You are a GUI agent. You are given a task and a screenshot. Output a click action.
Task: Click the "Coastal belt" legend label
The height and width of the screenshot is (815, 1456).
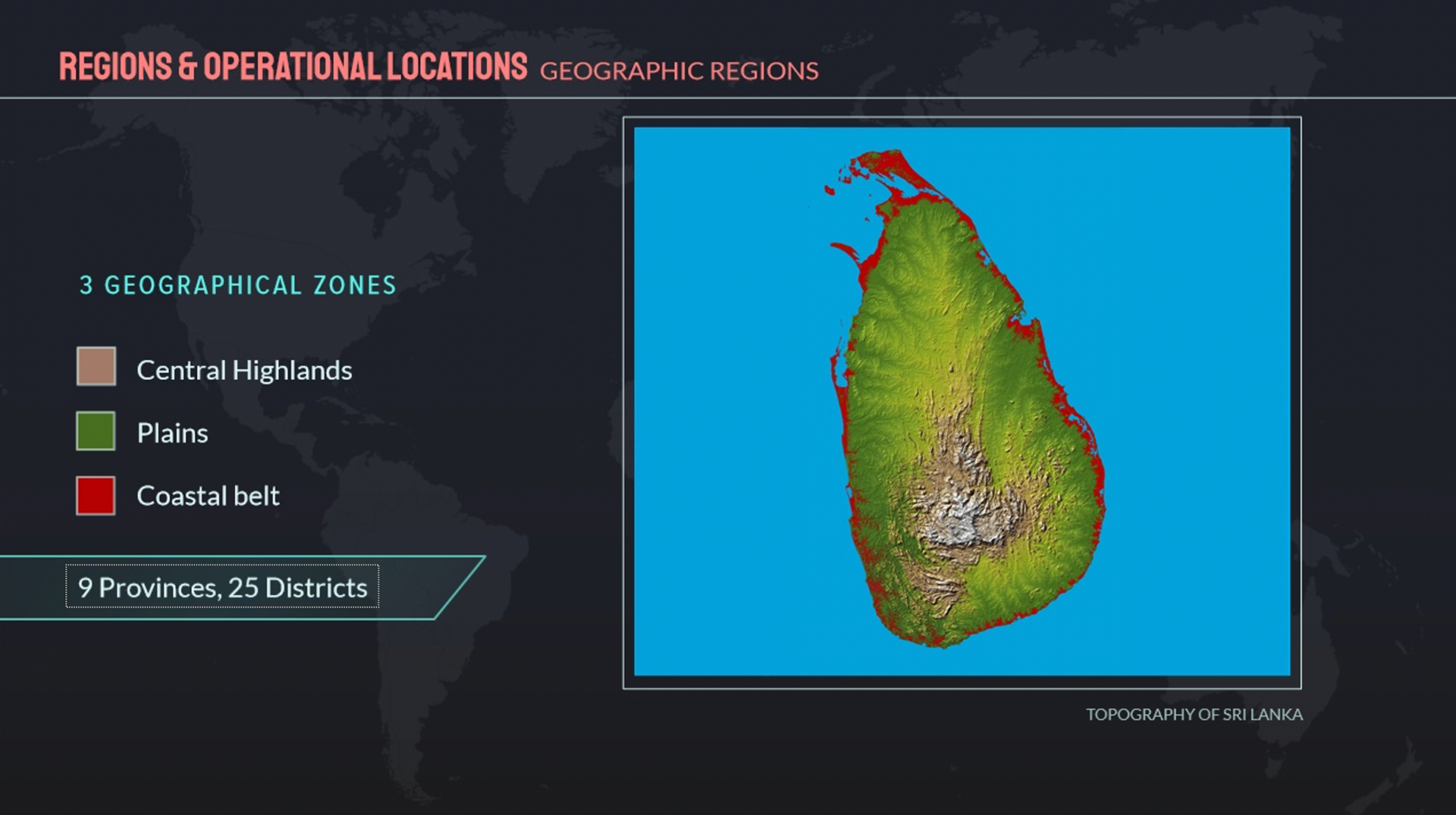coord(208,496)
